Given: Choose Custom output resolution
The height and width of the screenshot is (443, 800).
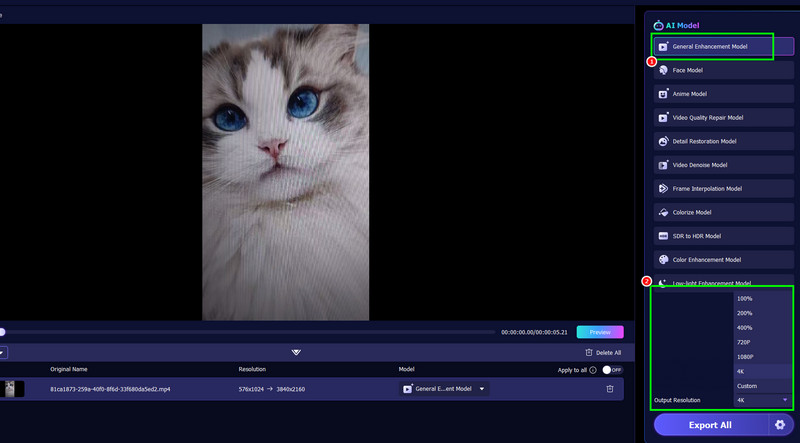Looking at the screenshot, I should click(x=763, y=386).
